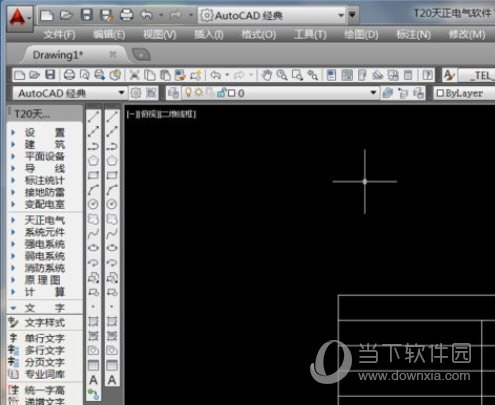Open the 标注(N) menu

pos(413,34)
